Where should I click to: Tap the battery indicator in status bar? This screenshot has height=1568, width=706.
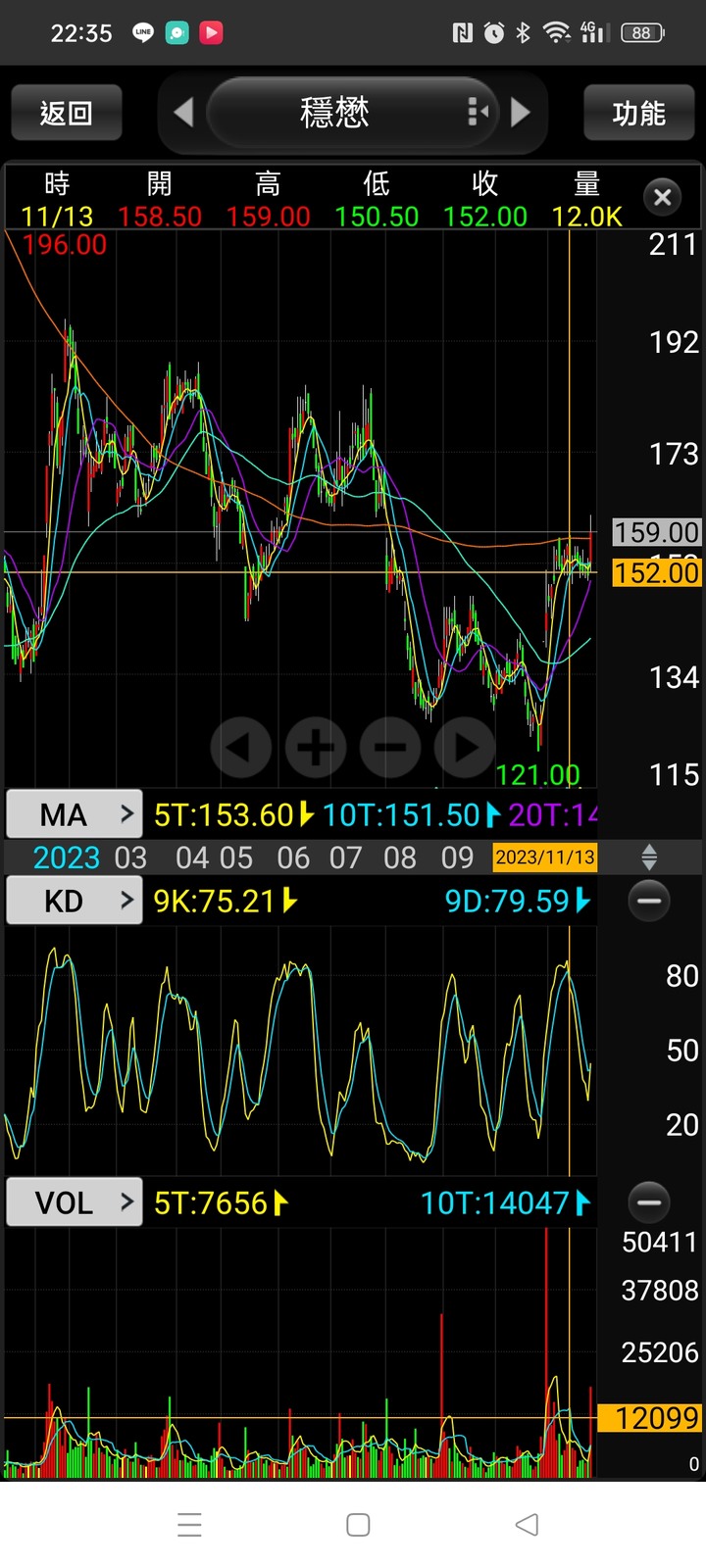[642, 33]
